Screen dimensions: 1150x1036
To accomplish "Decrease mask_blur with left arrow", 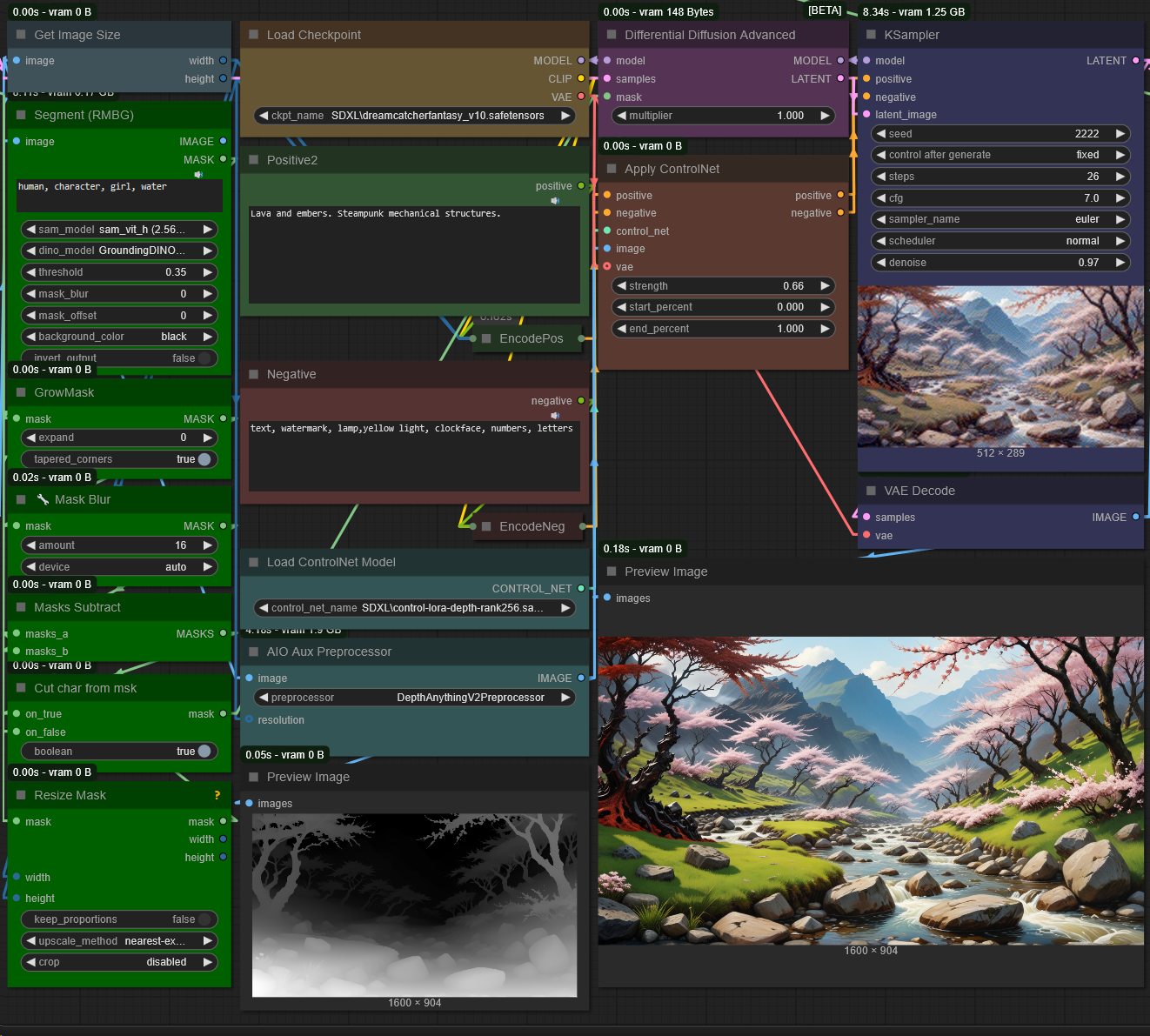I will click(31, 294).
